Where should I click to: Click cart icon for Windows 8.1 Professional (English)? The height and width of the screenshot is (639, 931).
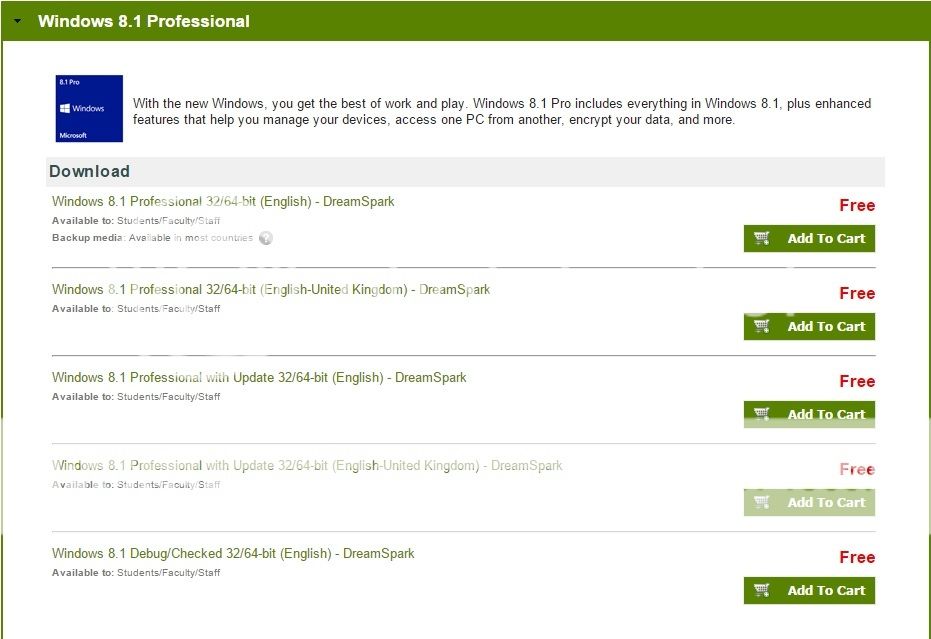tap(762, 238)
